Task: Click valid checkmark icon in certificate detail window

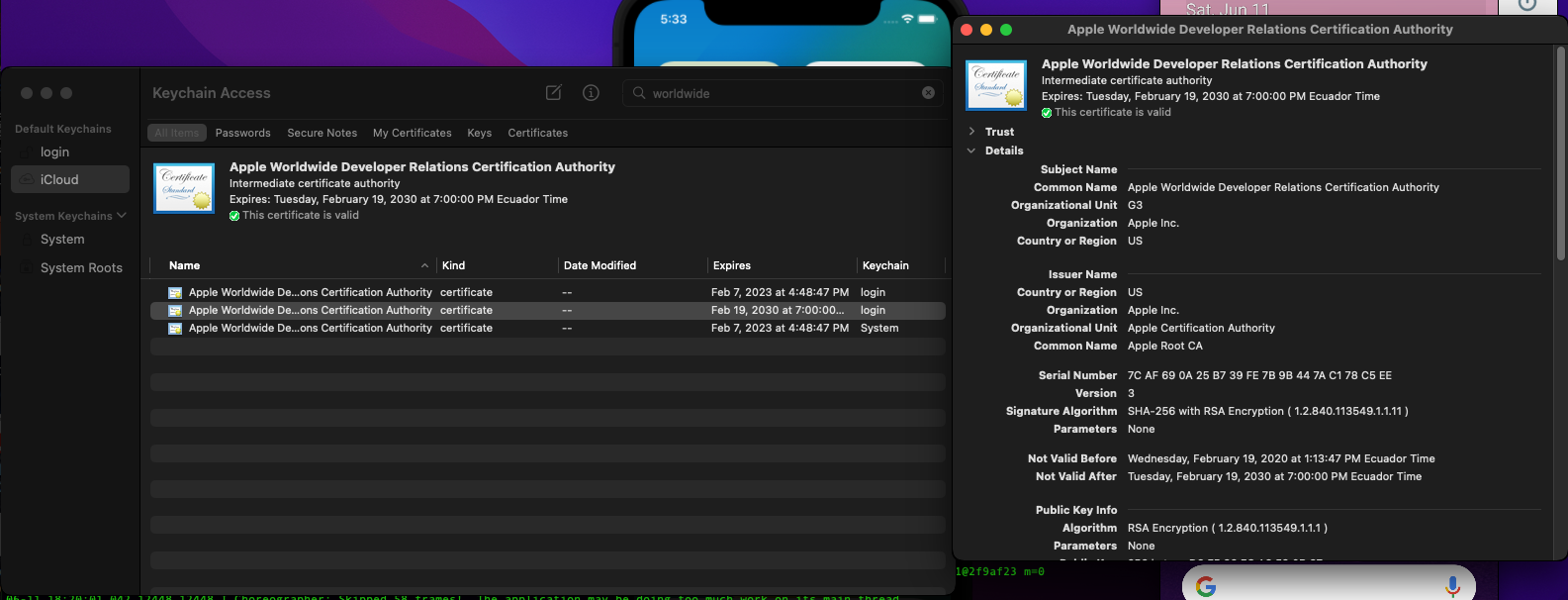Action: pyautogui.click(x=1047, y=113)
